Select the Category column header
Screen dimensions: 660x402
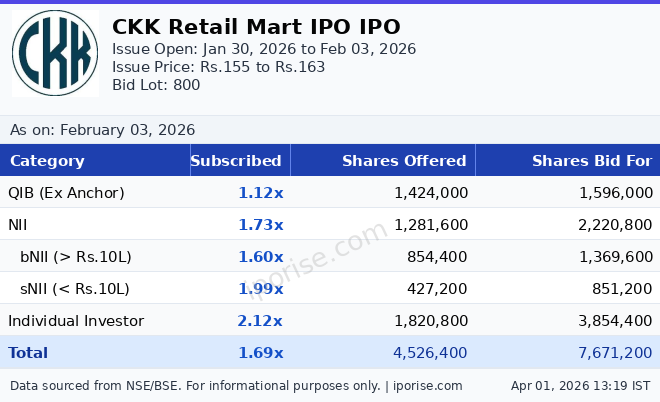point(47,161)
